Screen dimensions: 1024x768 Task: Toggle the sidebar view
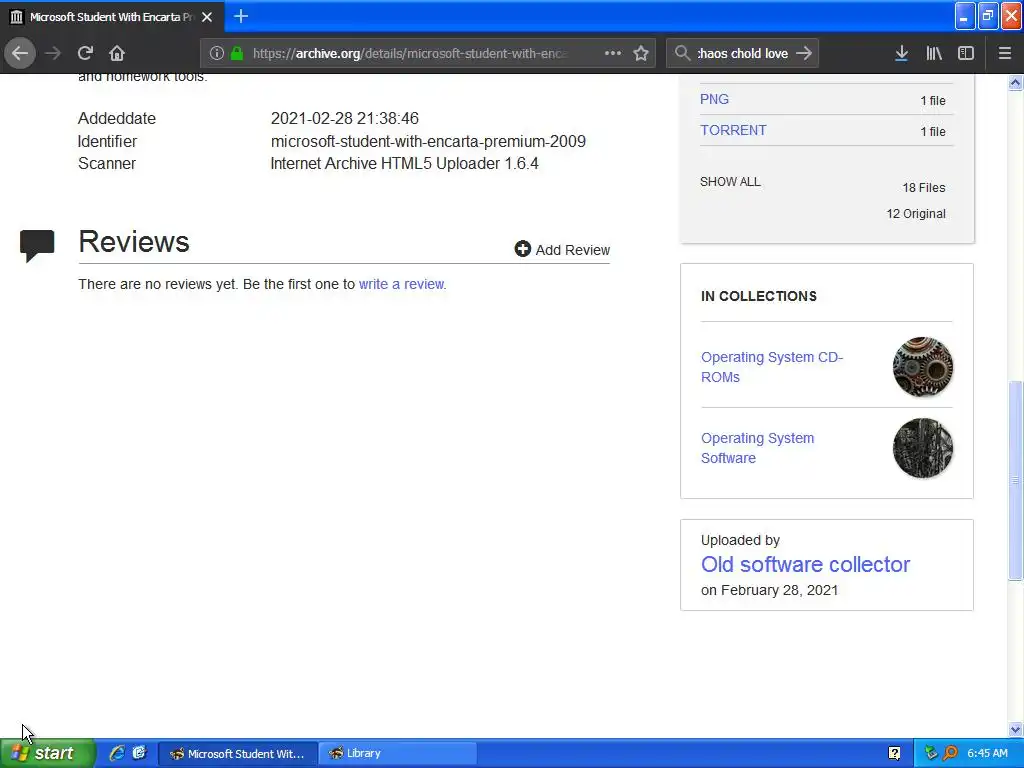coord(966,53)
